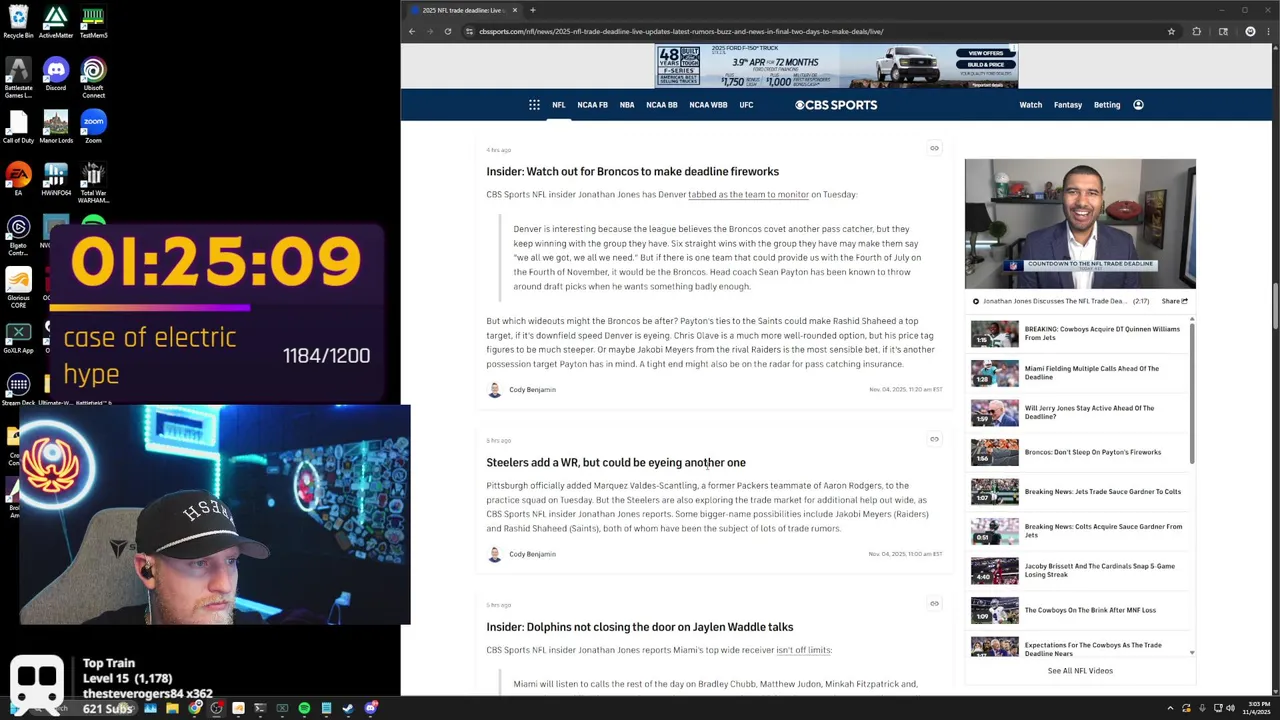This screenshot has height=720, width=1280.
Task: Open the Zoom desktop shortcut
Action: point(93,127)
